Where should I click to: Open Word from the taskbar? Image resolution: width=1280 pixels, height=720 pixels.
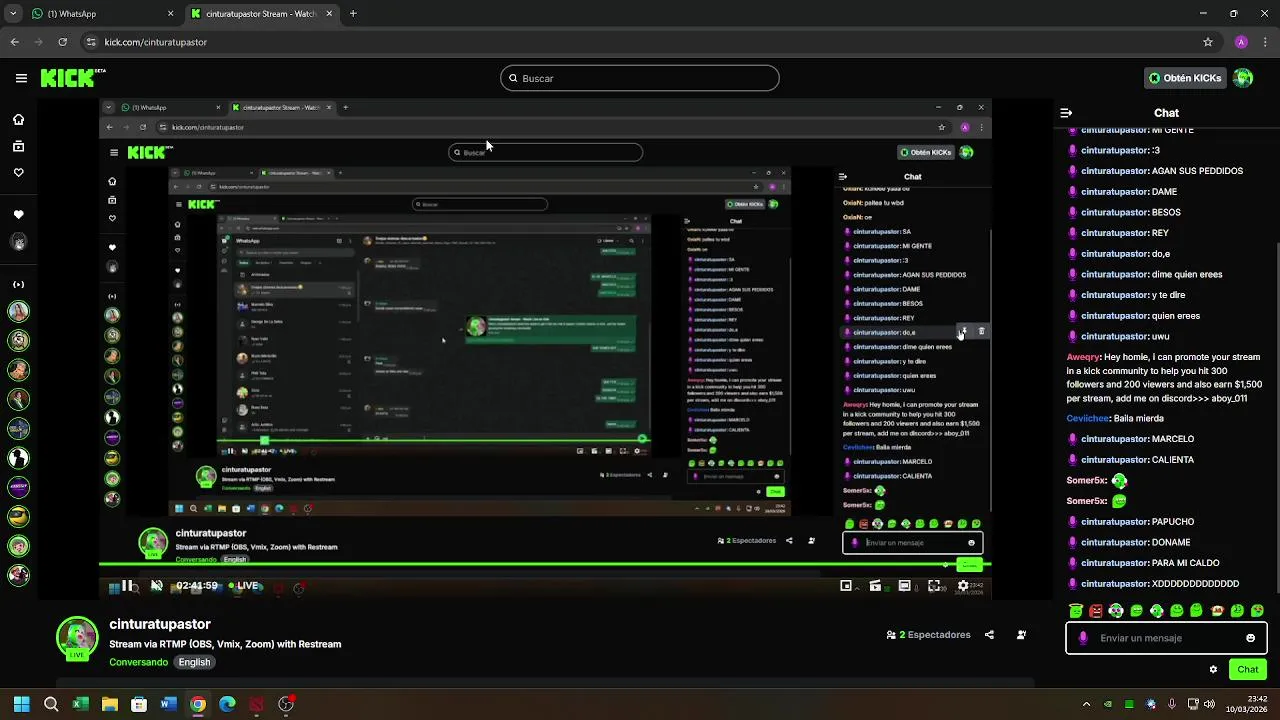(168, 704)
